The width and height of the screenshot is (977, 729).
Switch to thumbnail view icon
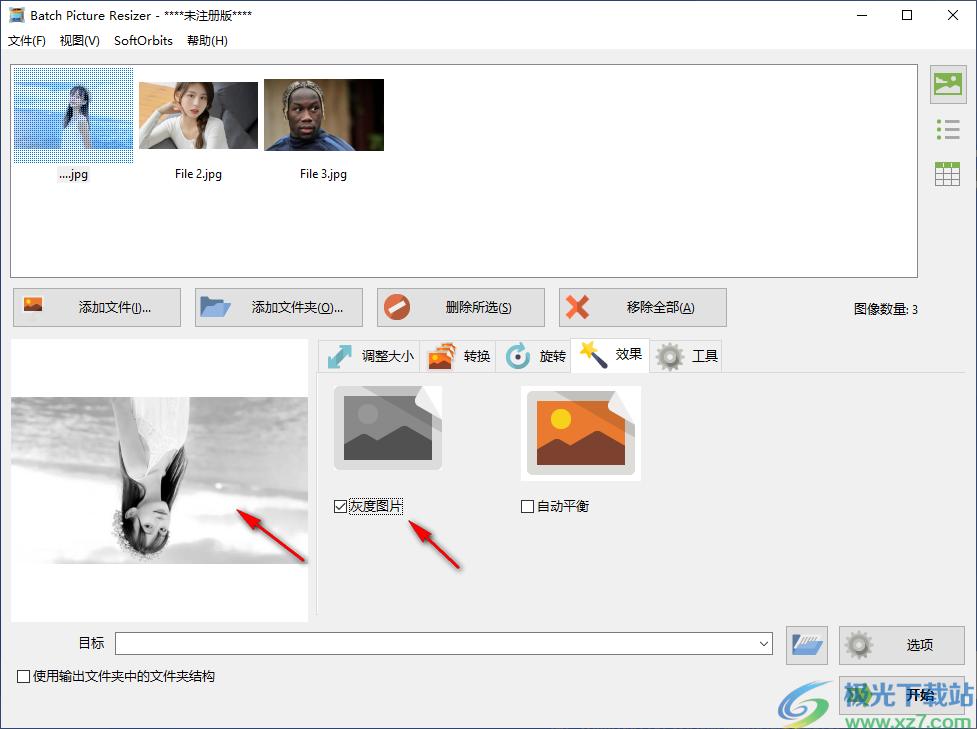(947, 84)
